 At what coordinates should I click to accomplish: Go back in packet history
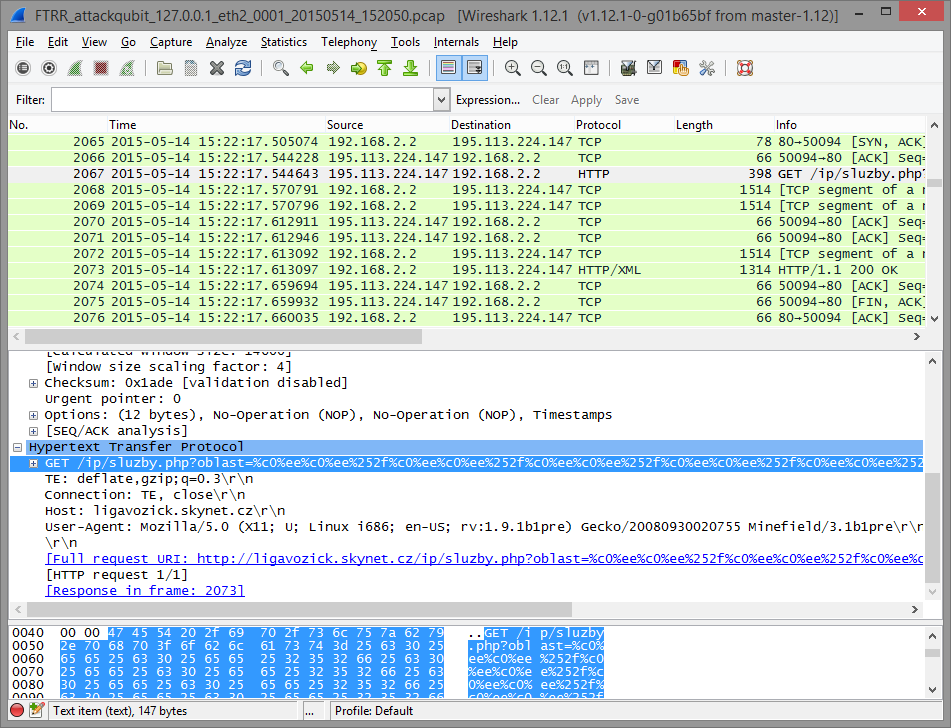pyautogui.click(x=306, y=68)
